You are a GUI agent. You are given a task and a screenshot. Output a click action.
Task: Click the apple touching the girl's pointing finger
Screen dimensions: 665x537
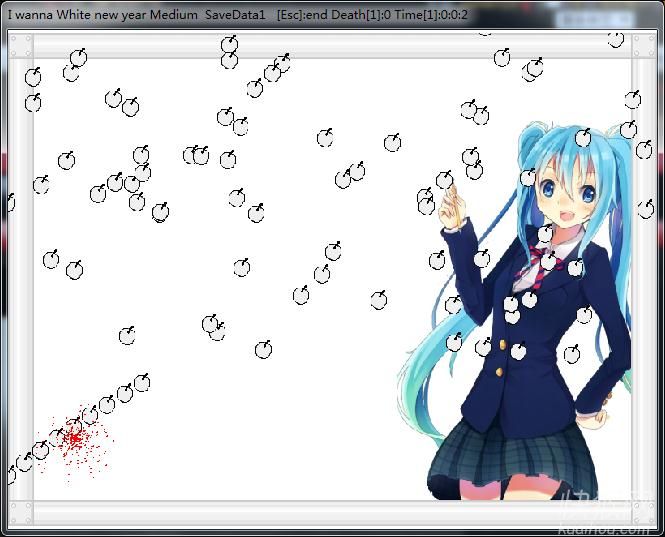coord(444,180)
